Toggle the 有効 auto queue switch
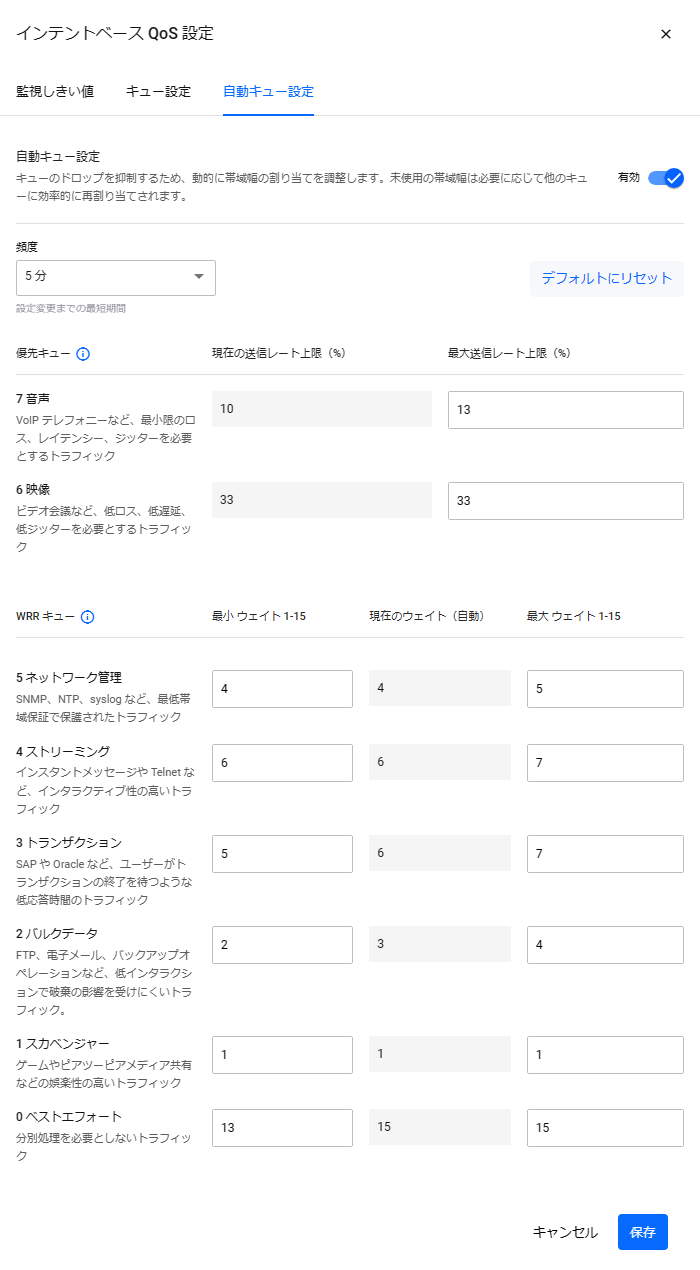The height and width of the screenshot is (1270, 700). (x=665, y=178)
